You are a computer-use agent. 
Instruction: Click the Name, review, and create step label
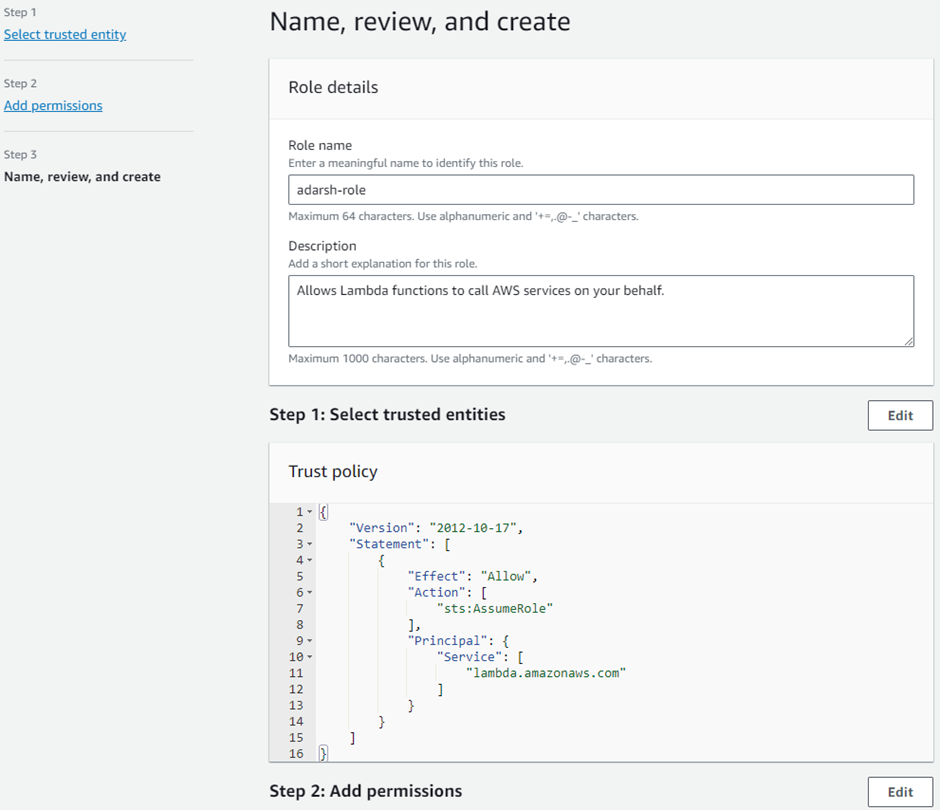(82, 176)
